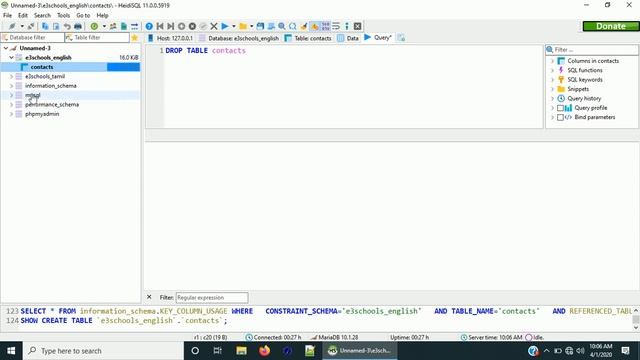
Task: Click the disconnect plug icon
Action: coord(31,26)
